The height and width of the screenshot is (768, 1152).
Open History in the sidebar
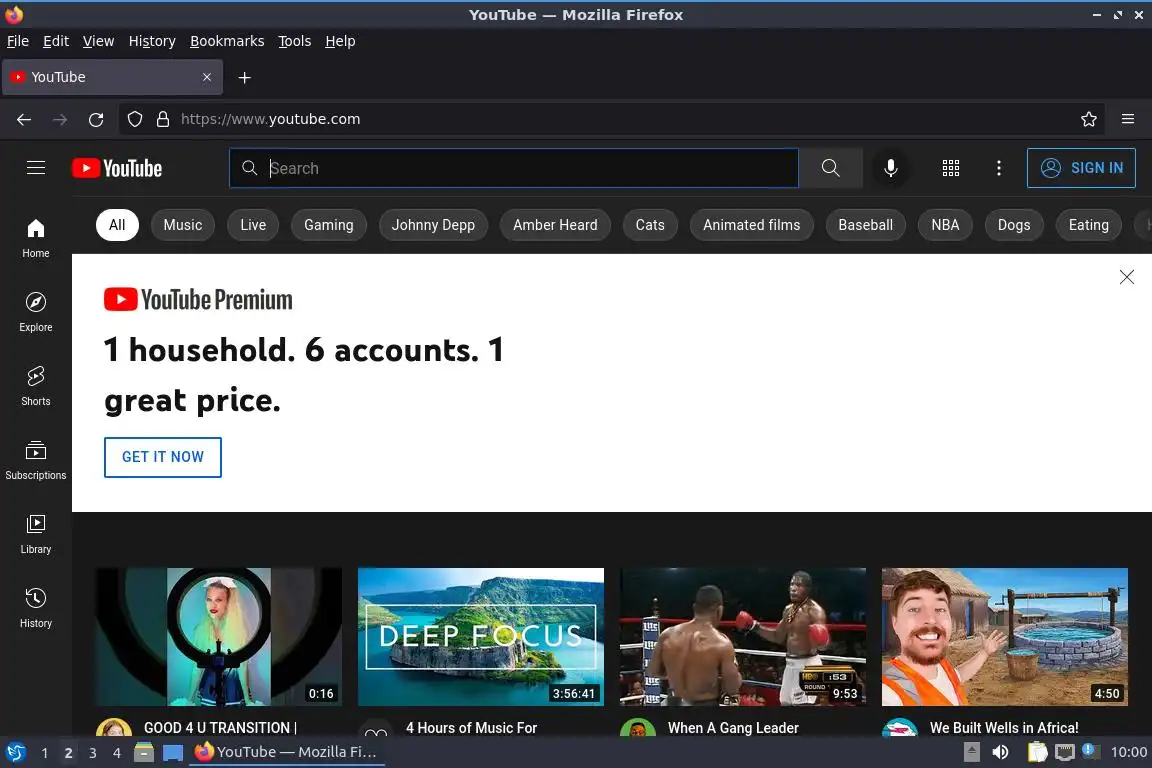tap(35, 609)
